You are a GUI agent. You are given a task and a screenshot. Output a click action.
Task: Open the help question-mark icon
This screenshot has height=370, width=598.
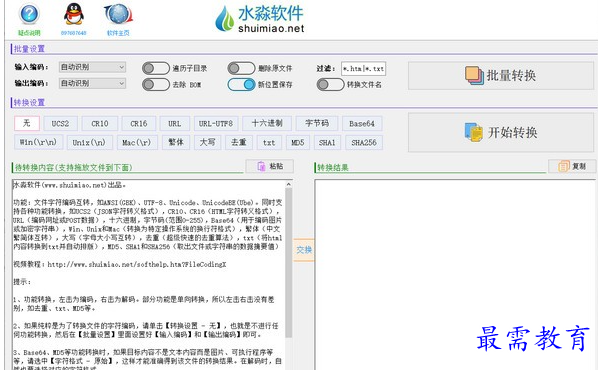[29, 14]
